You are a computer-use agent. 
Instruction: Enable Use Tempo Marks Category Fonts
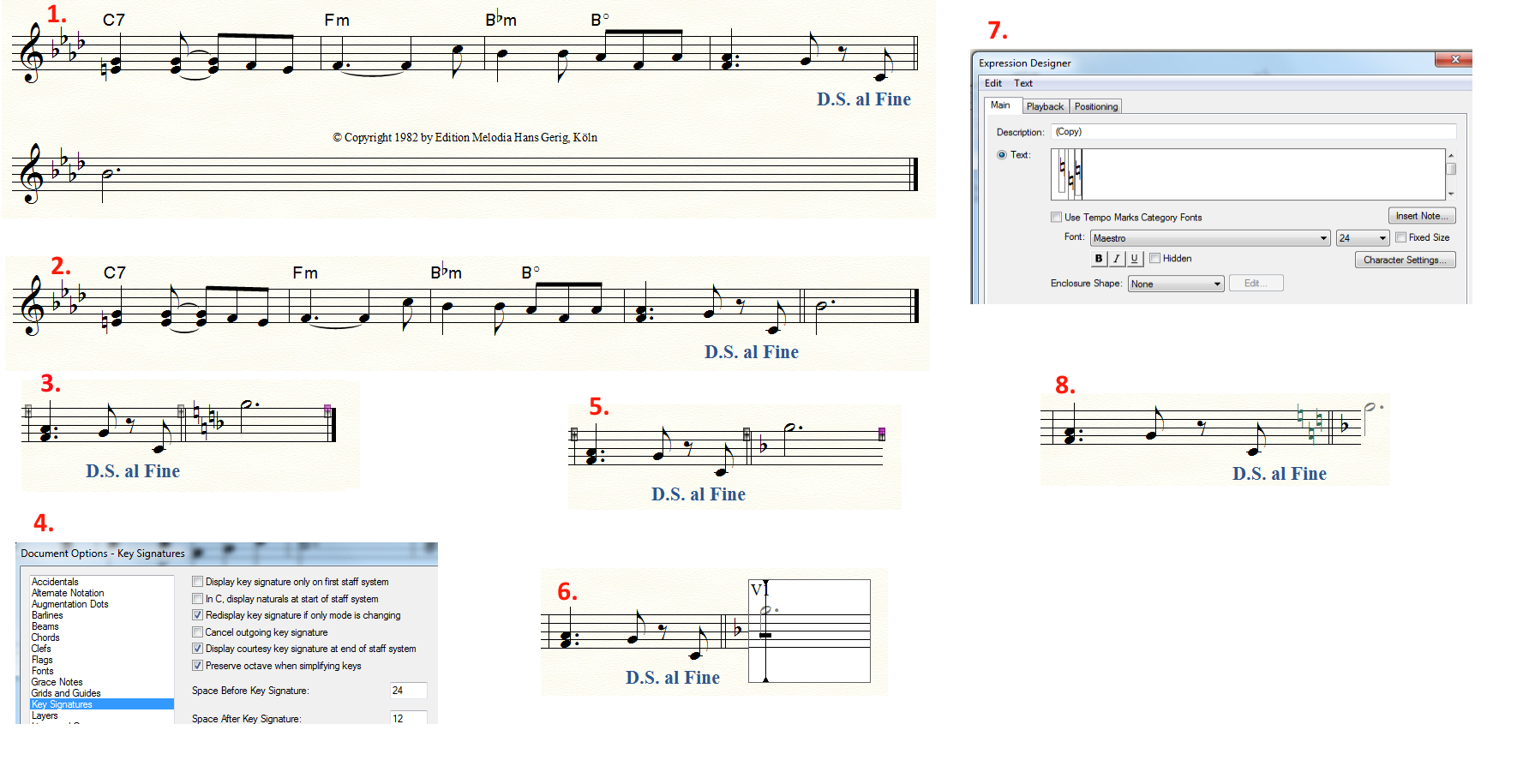point(1057,218)
